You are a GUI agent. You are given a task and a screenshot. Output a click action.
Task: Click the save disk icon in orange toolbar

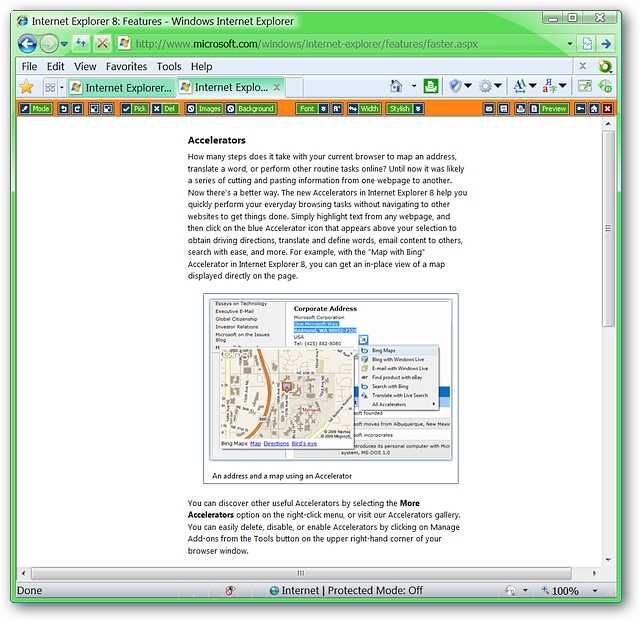click(x=504, y=109)
